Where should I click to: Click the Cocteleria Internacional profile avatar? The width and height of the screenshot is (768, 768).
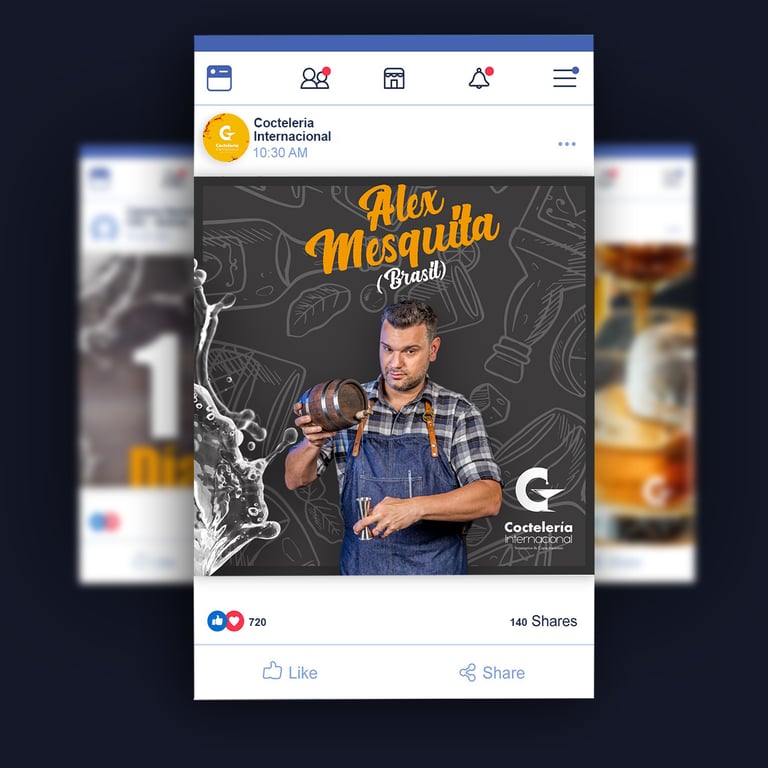pos(226,137)
